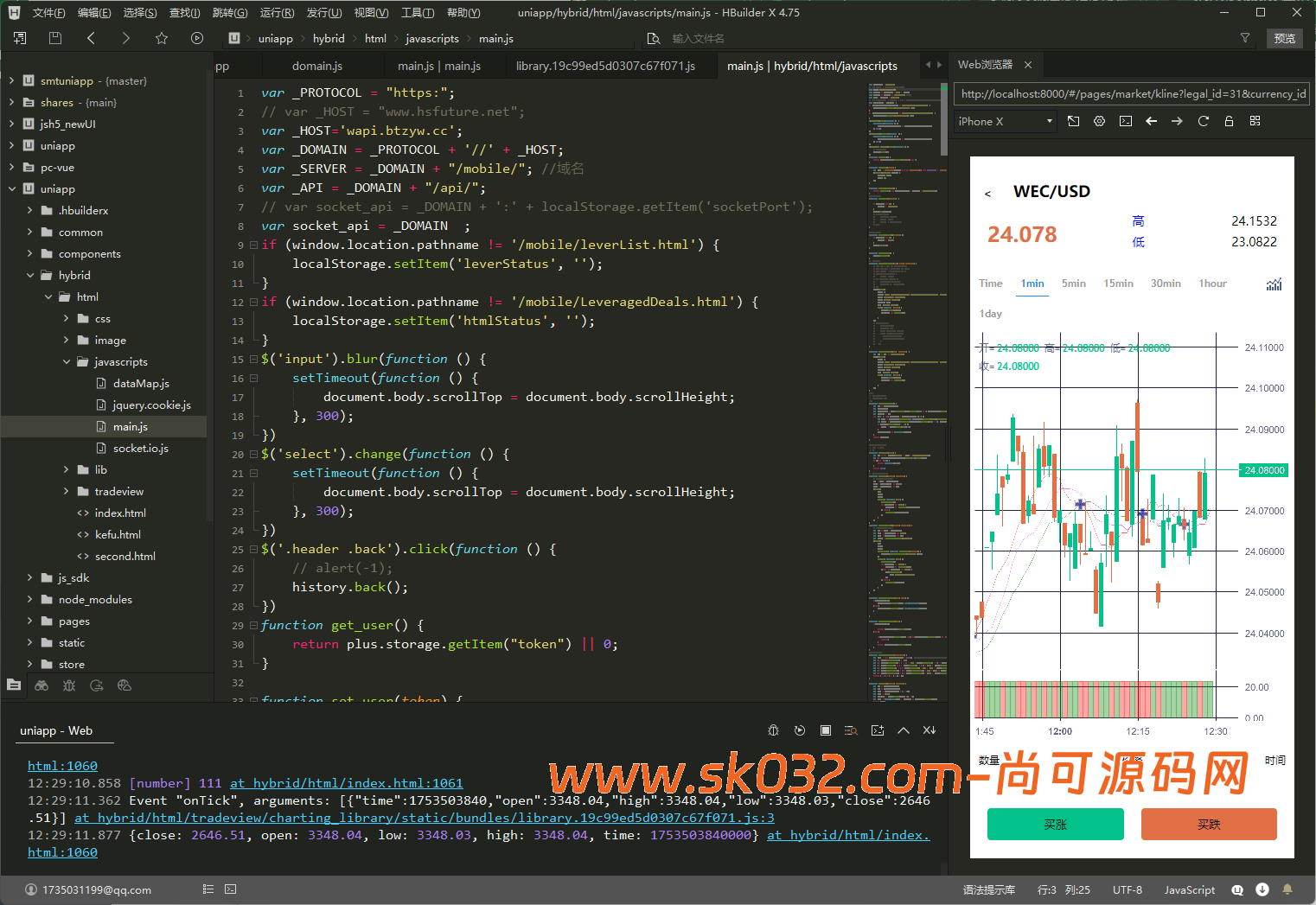The width and height of the screenshot is (1316, 905).
Task: Click the green 买涨 button
Action: coord(1055,824)
